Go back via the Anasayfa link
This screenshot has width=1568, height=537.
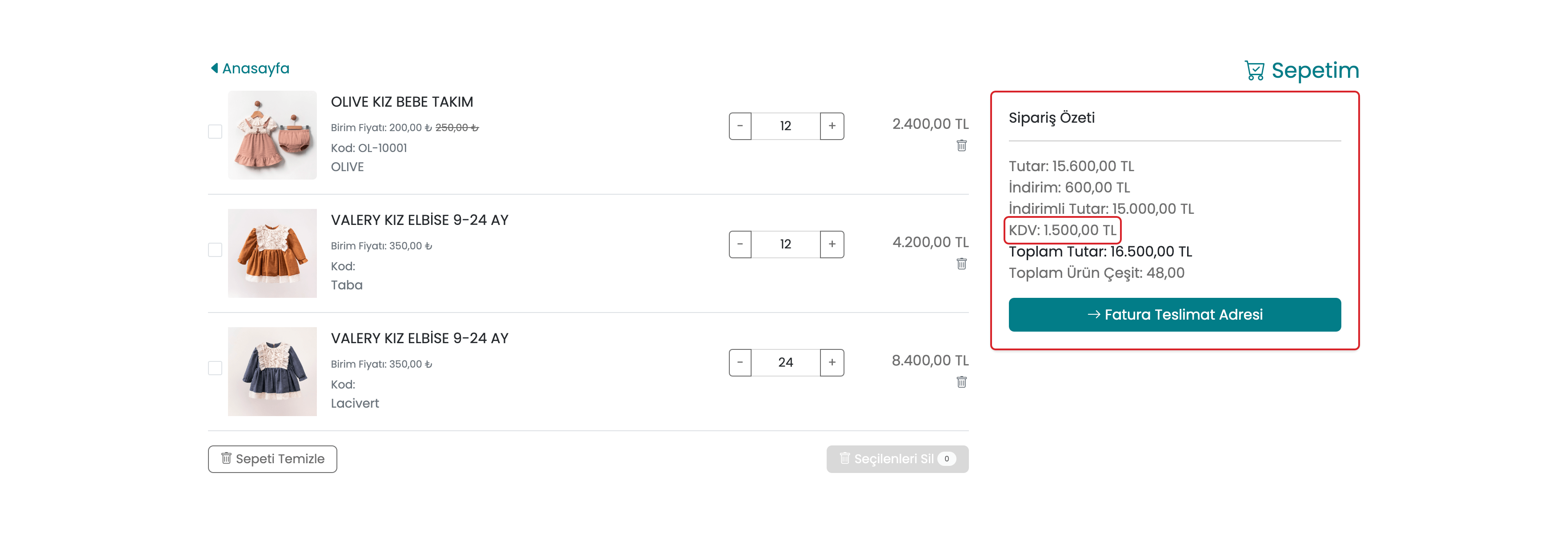point(256,68)
